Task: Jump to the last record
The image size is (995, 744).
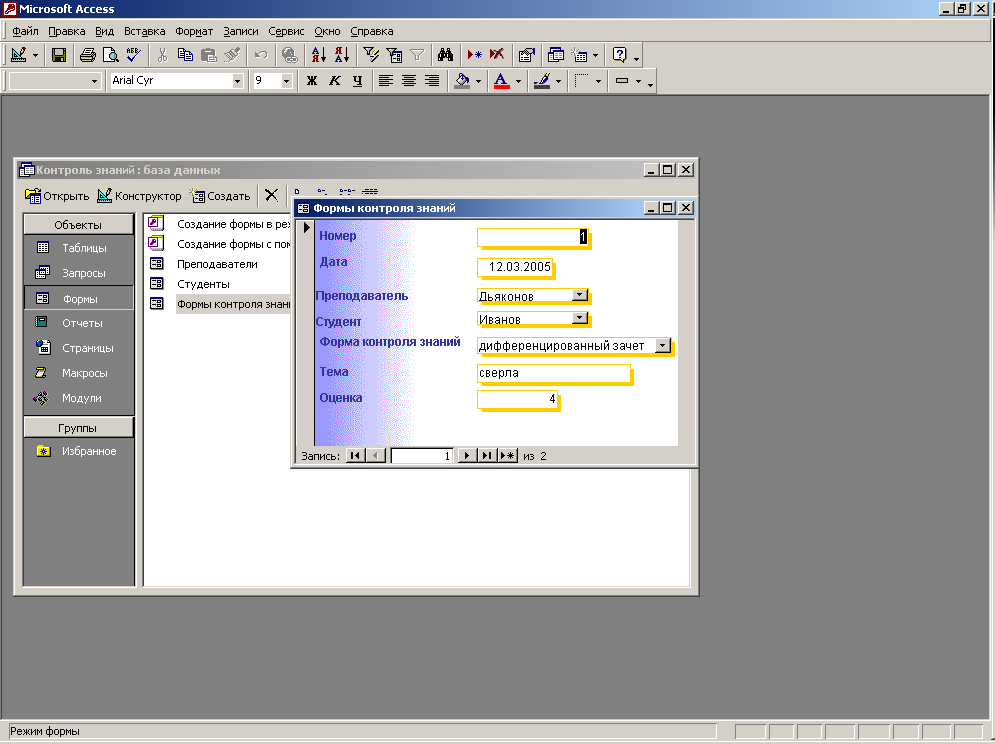Action: tap(487, 456)
